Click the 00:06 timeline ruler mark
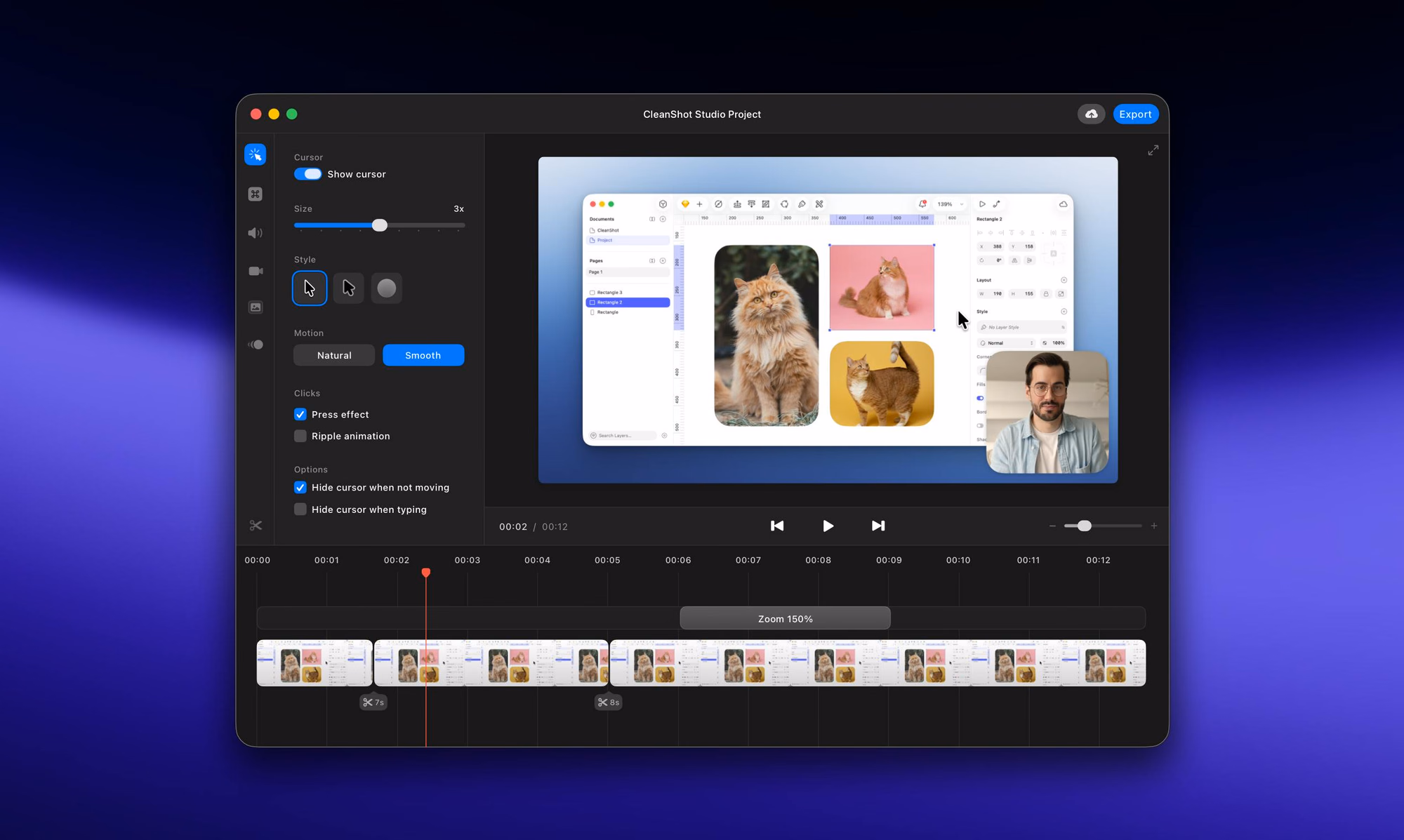This screenshot has width=1404, height=840. (678, 560)
